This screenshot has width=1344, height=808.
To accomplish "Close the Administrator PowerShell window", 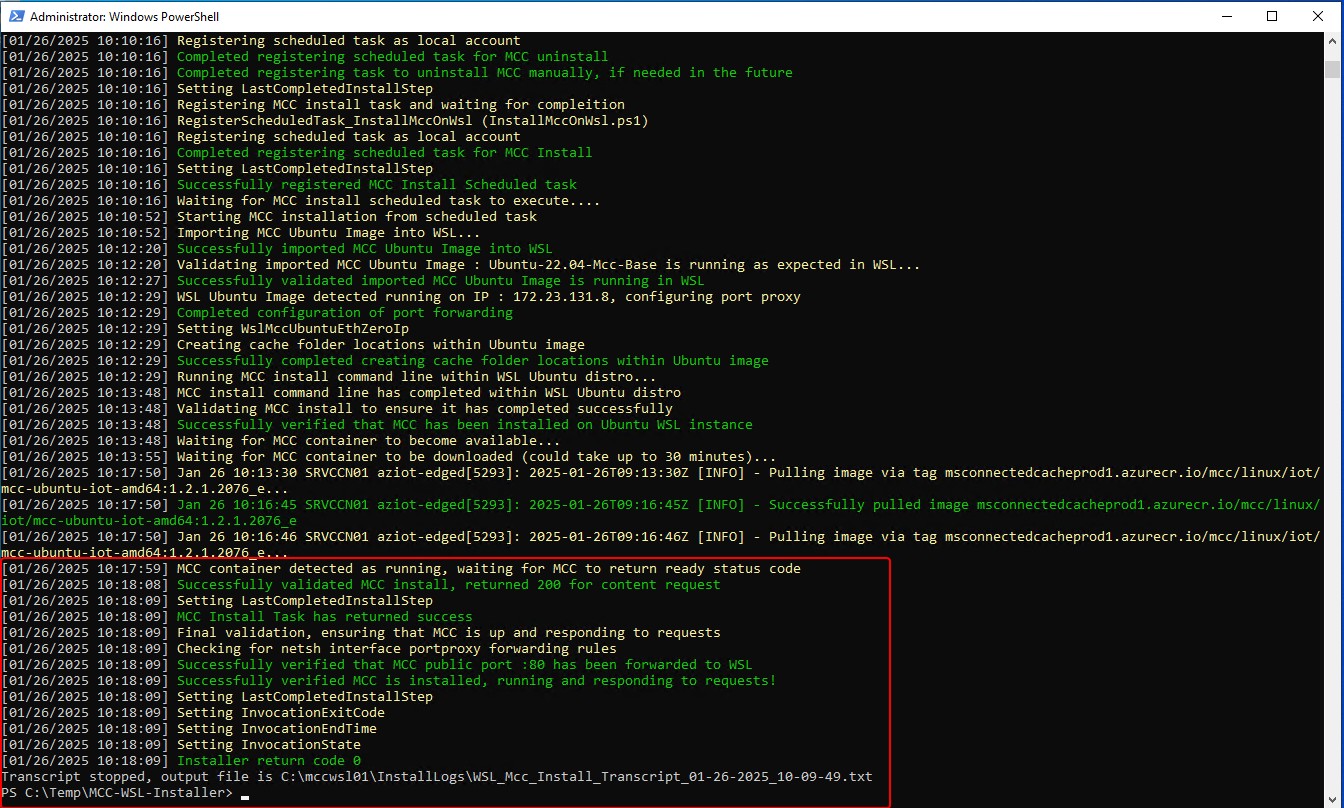I will click(1319, 16).
